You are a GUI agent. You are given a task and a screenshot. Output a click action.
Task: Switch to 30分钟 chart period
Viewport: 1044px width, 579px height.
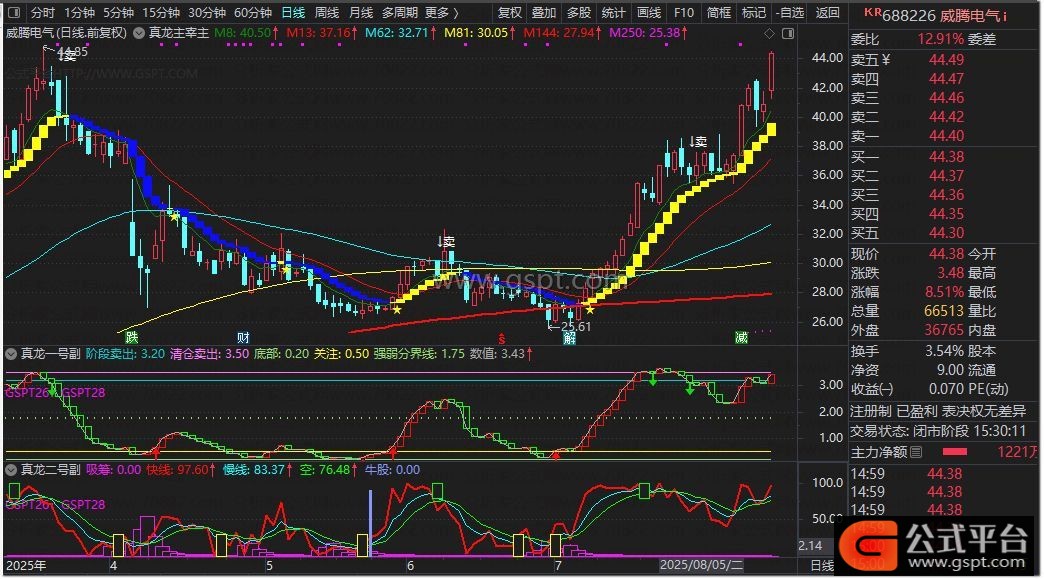[207, 13]
